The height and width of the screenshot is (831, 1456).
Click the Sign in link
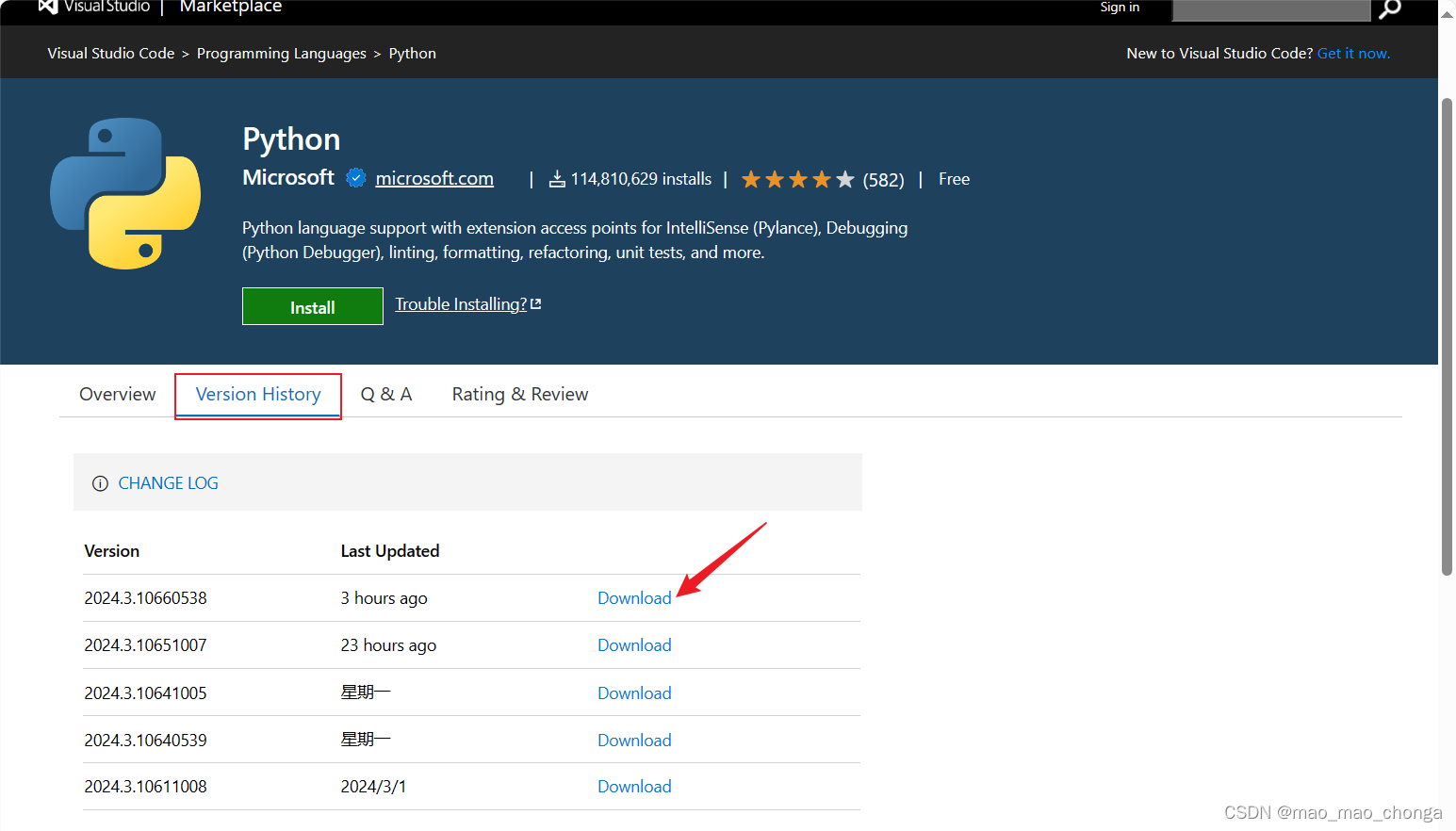pyautogui.click(x=1120, y=8)
